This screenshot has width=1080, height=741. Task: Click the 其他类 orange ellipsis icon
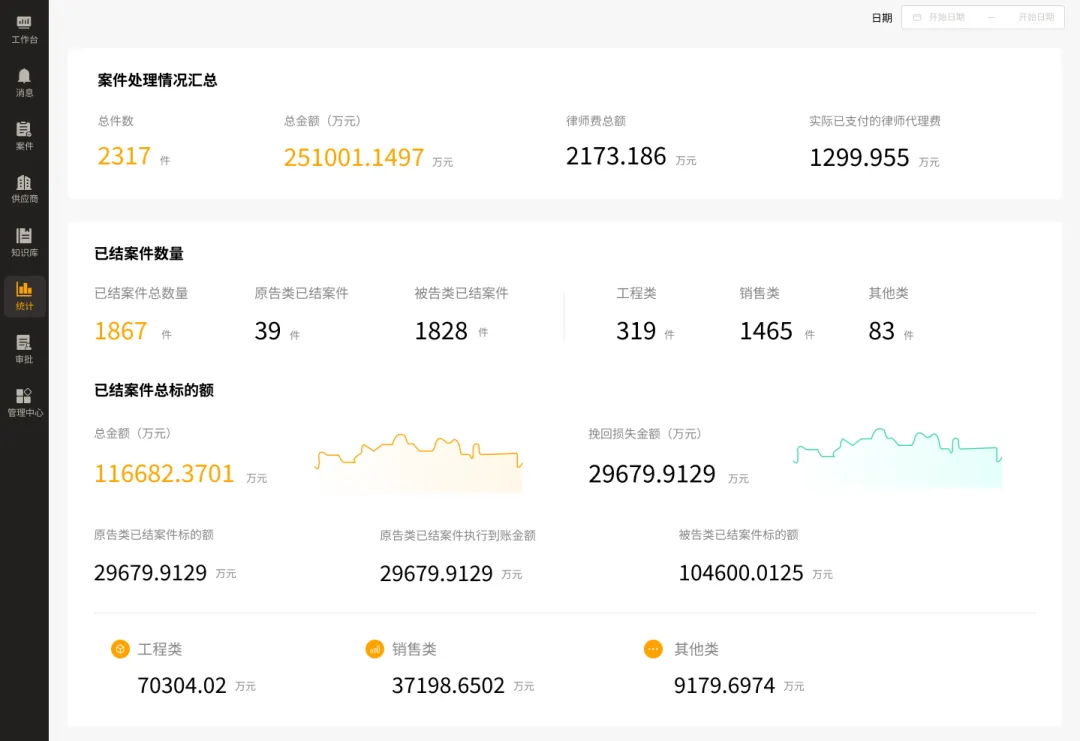click(653, 649)
